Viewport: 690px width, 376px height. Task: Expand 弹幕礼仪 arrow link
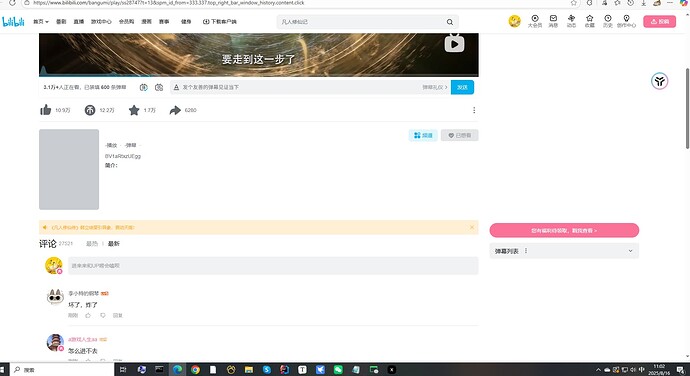tap(434, 87)
